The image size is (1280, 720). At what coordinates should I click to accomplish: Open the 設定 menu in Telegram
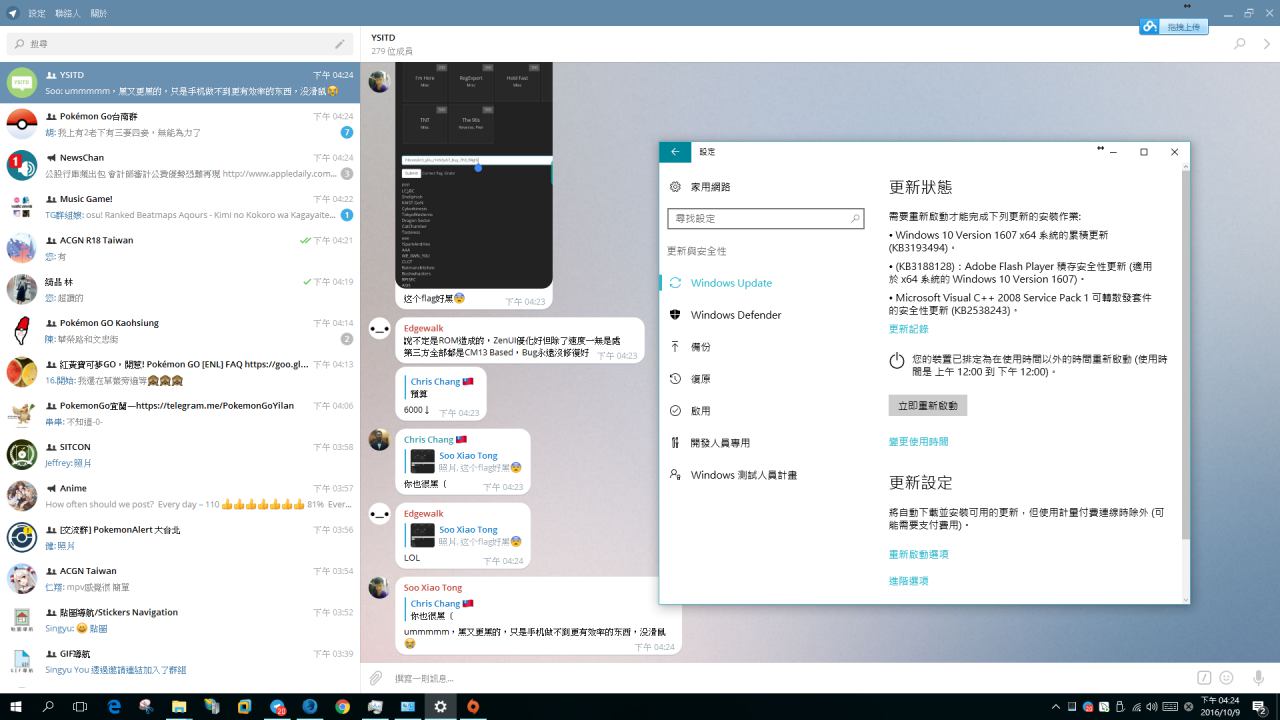[x=37, y=13]
